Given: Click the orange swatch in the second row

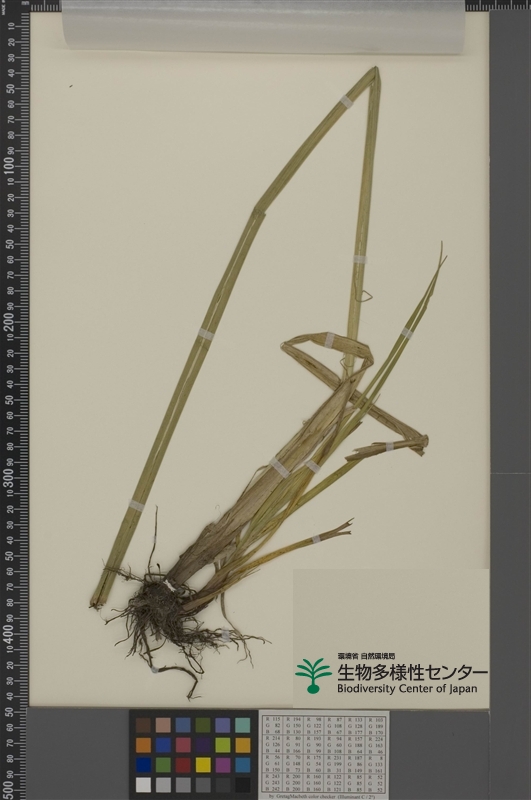Looking at the screenshot, I should pos(143,745).
